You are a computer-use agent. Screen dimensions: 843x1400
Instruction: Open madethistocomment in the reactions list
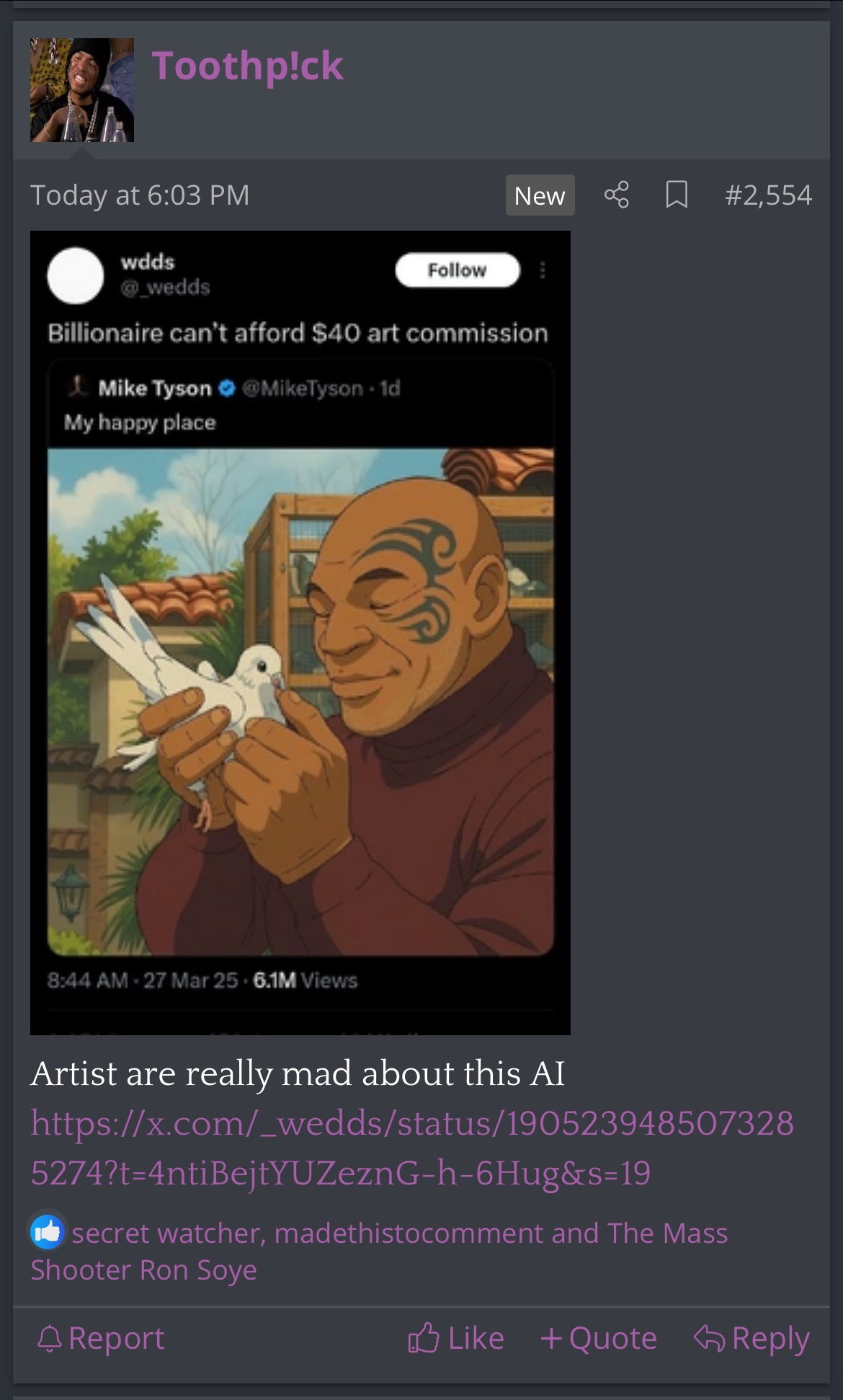pyautogui.click(x=409, y=1233)
